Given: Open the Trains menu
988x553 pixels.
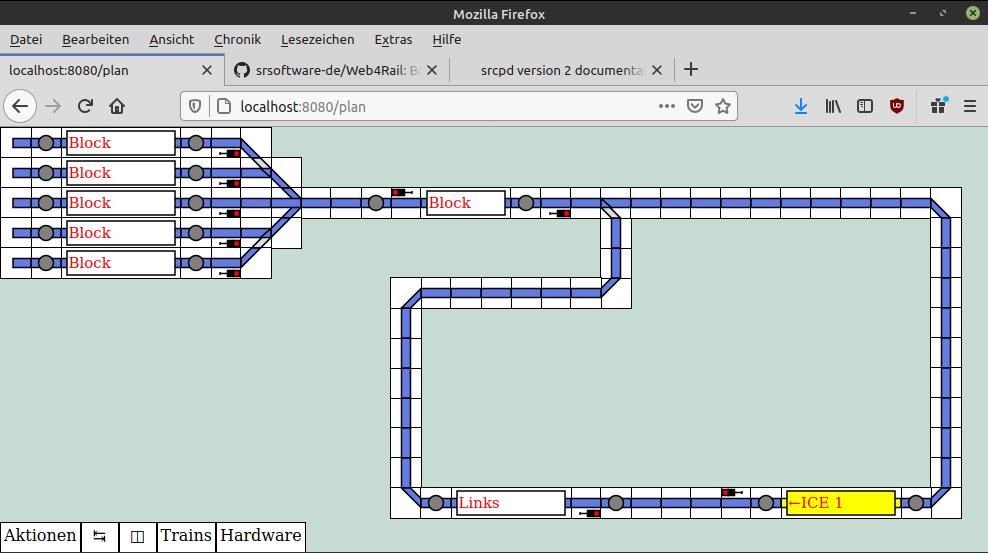Looking at the screenshot, I should (186, 536).
